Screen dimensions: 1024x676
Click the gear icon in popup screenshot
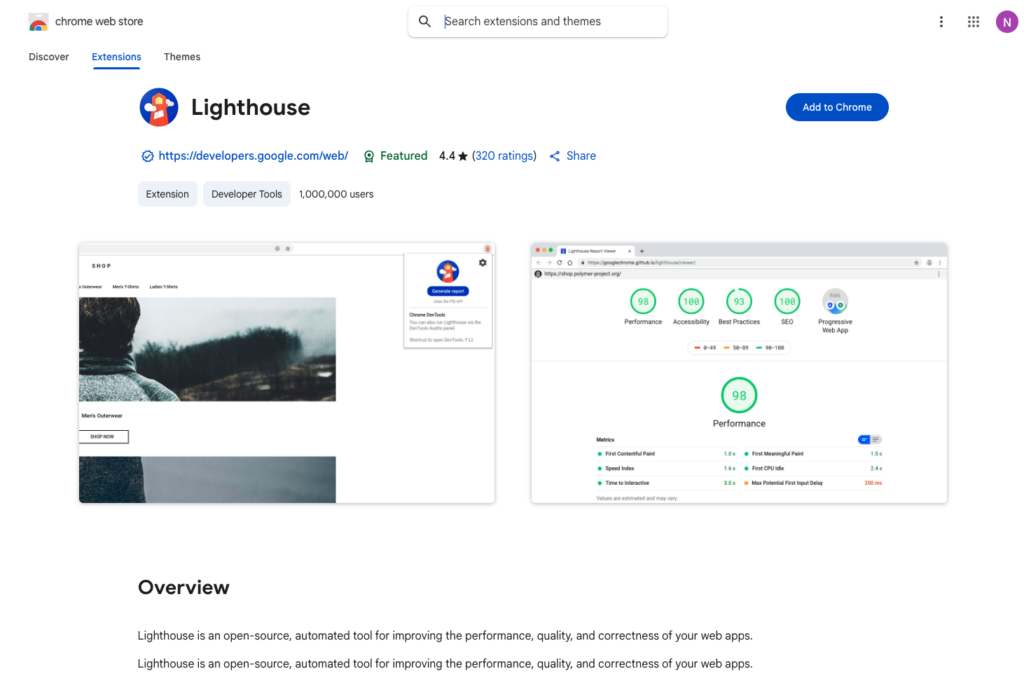pos(483,263)
